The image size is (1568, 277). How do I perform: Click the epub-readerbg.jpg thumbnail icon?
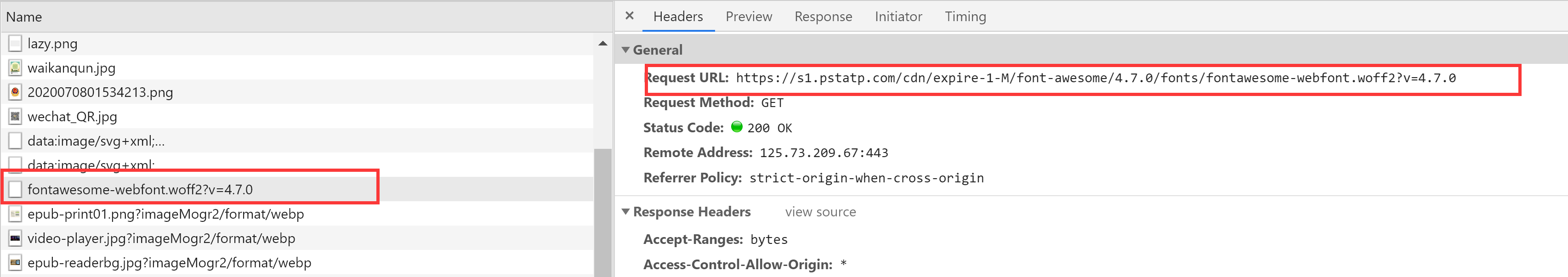(15, 262)
